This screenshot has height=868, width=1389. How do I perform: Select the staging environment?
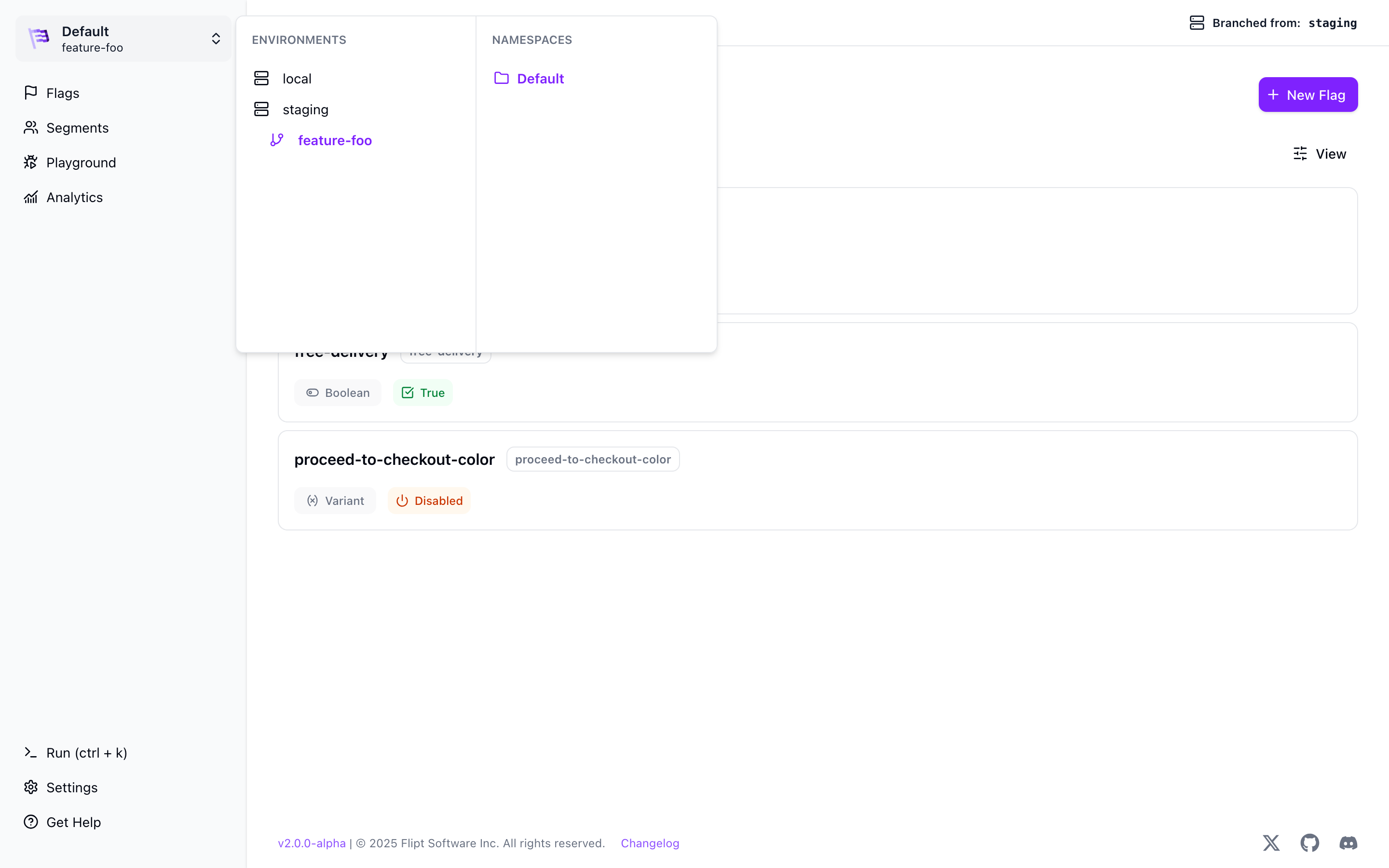point(305,109)
